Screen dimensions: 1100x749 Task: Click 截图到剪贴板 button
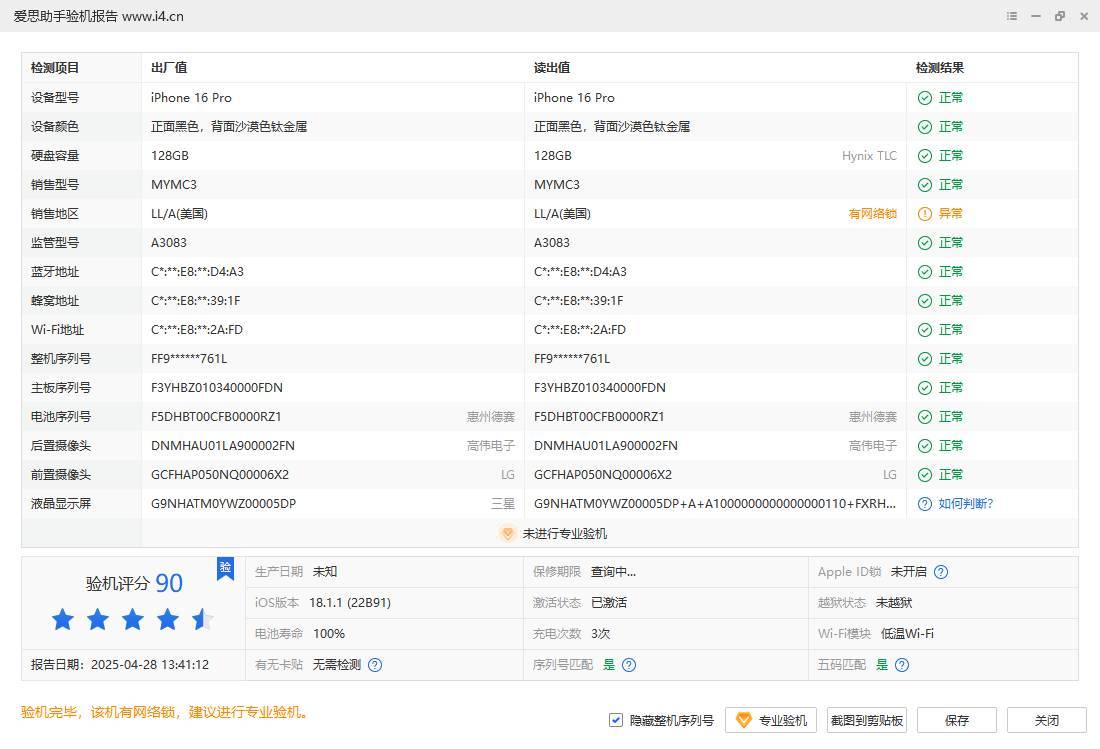click(x=866, y=720)
